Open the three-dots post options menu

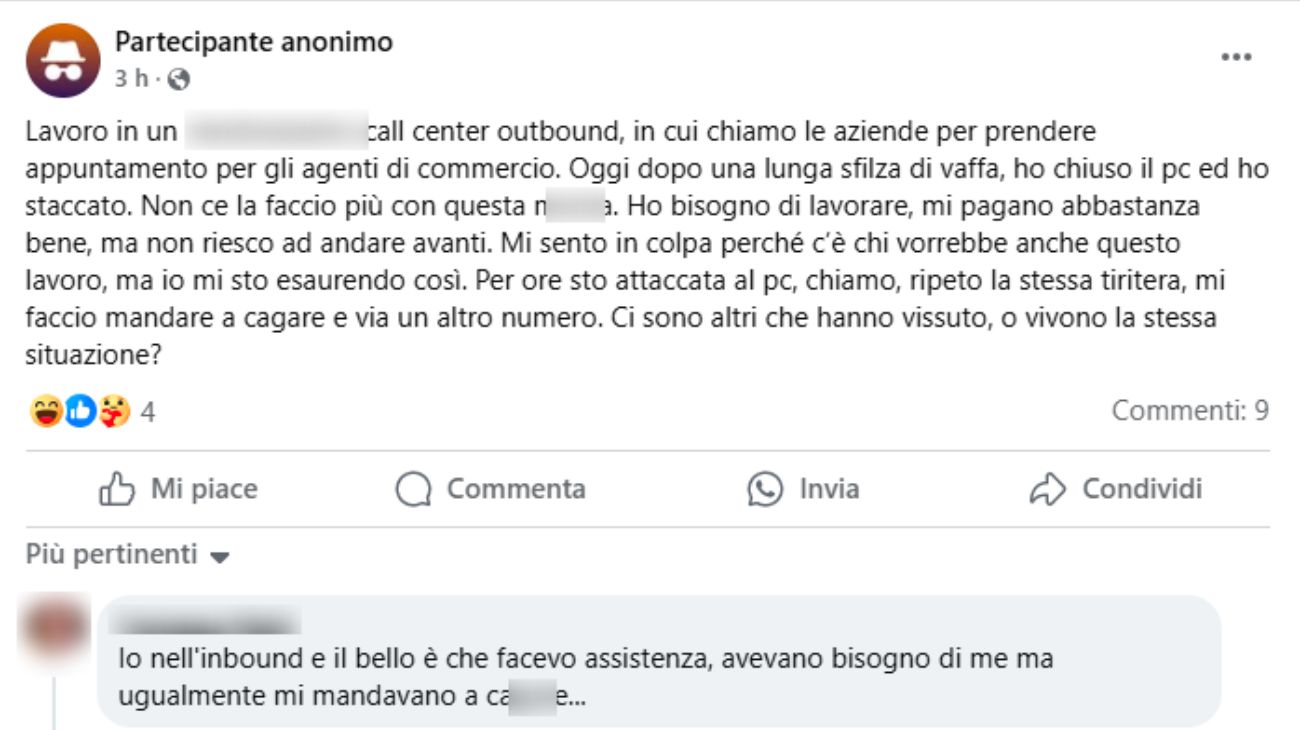pyautogui.click(x=1237, y=58)
